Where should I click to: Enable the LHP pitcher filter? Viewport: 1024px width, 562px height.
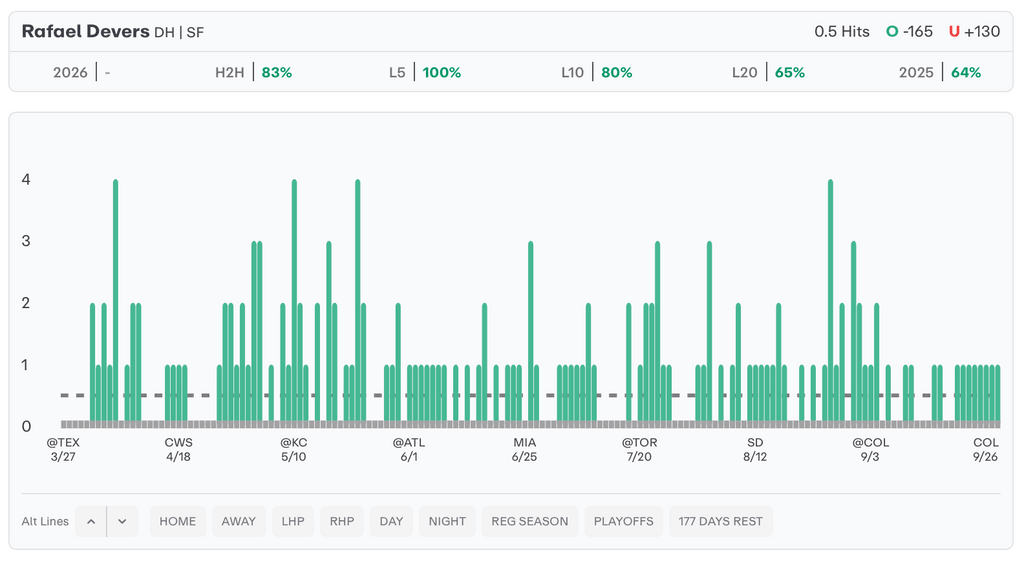[x=293, y=521]
